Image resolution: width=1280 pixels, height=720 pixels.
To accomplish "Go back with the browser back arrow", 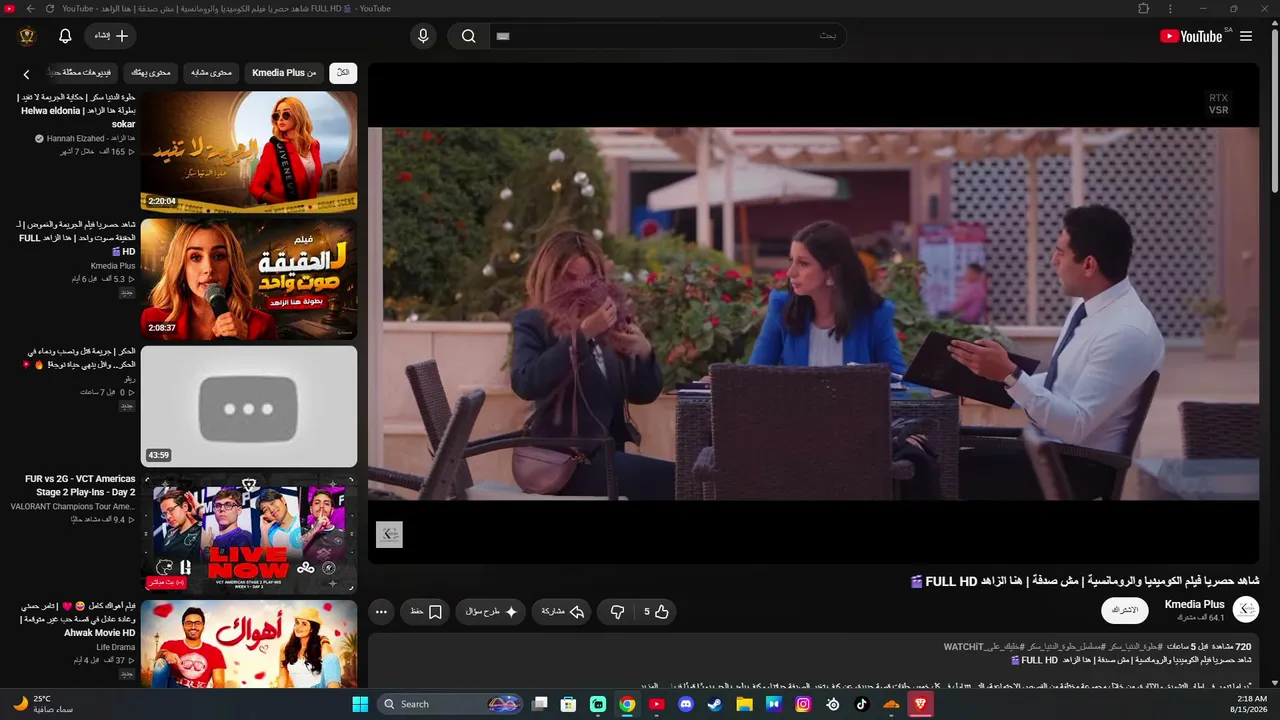I will click(30, 8).
